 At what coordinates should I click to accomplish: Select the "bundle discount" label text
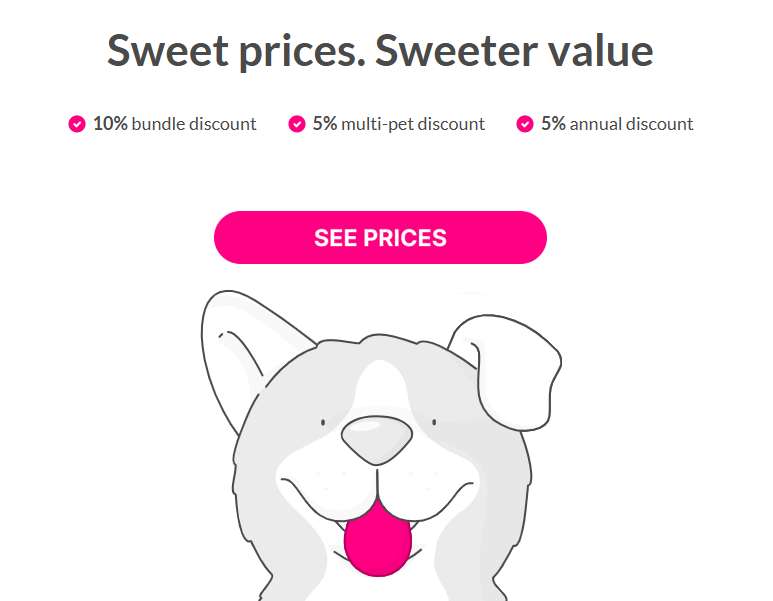(194, 124)
